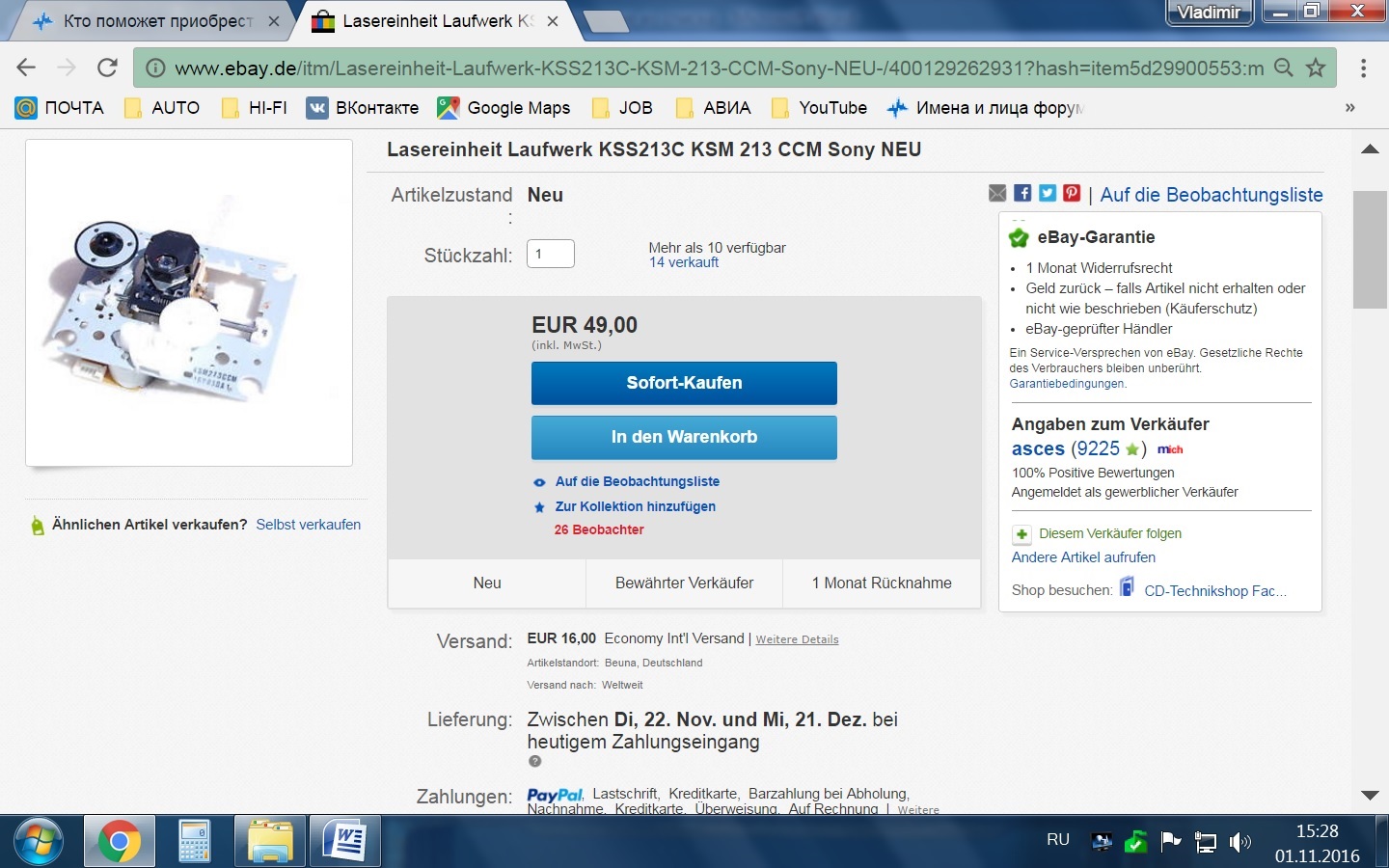
Task: Open the Chrome menu (three dots)
Action: [x=1363, y=68]
